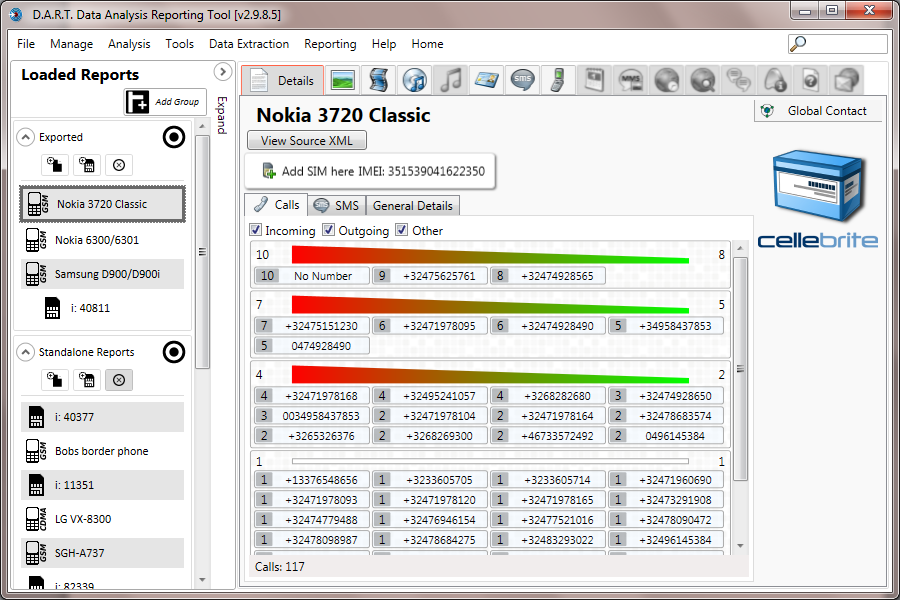Open the globe with clock web history tab
This screenshot has height=600, width=900.
[x=666, y=80]
